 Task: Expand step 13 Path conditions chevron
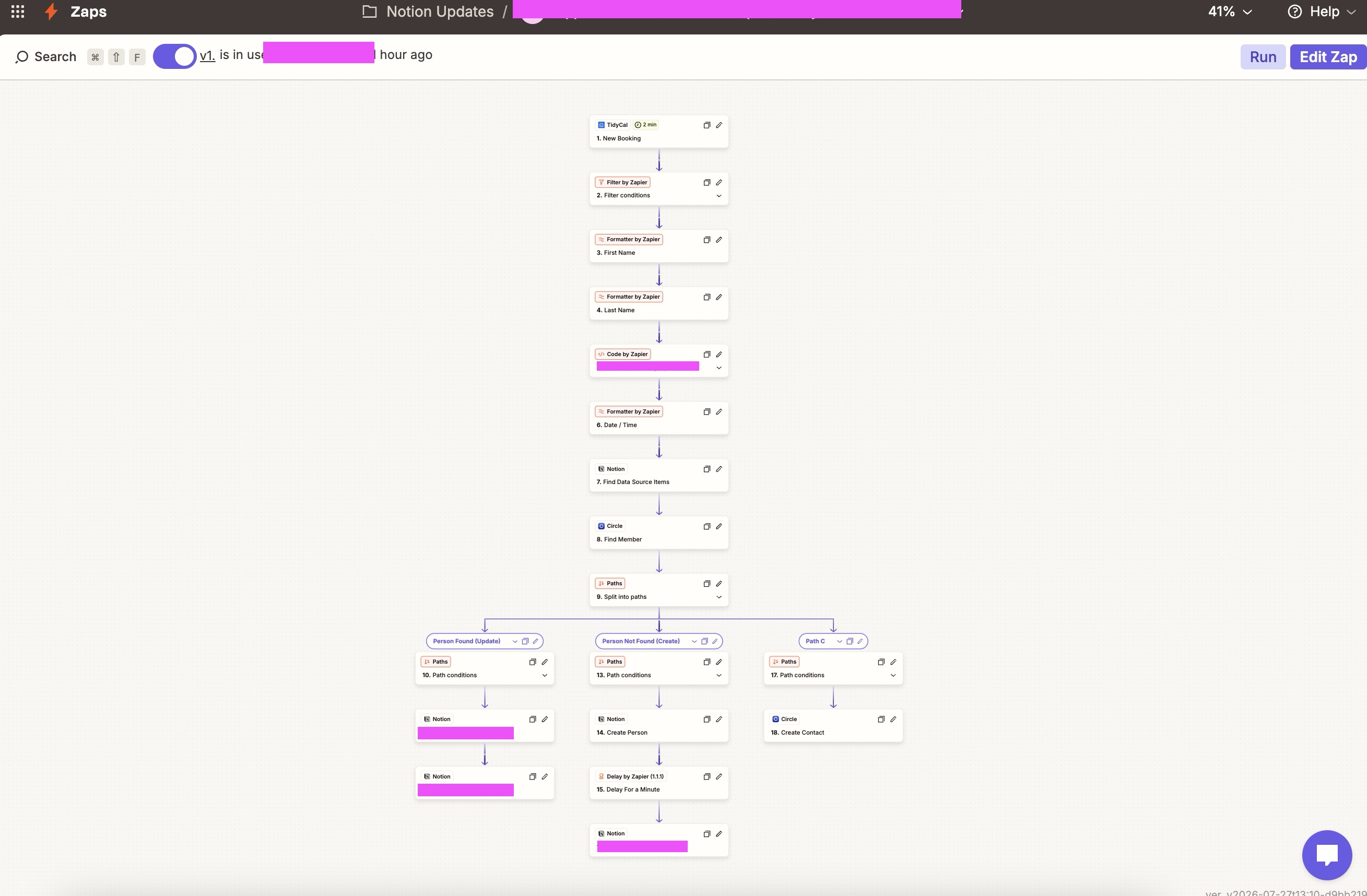pos(718,676)
